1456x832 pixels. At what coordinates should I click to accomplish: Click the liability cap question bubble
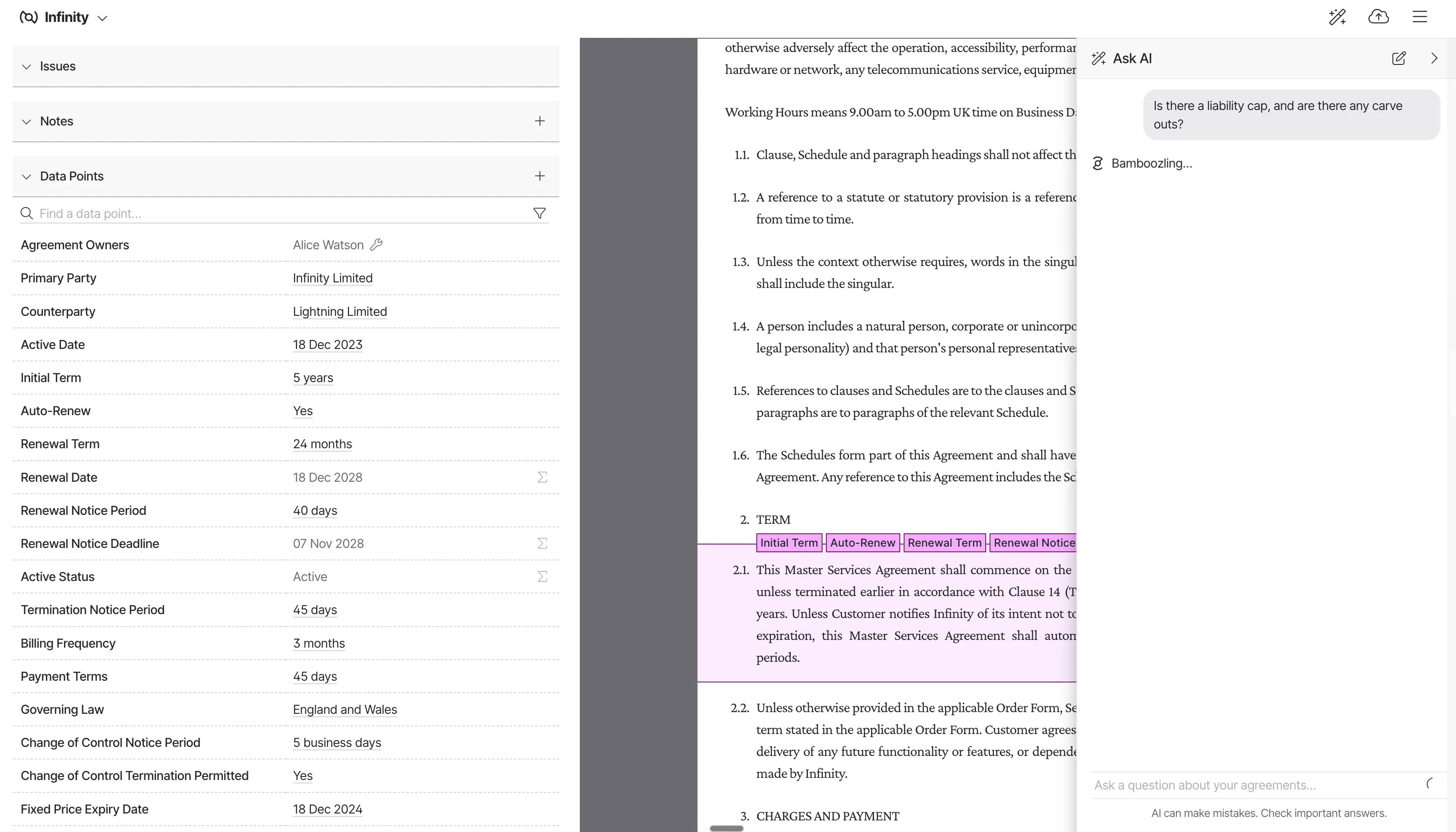click(x=1291, y=115)
